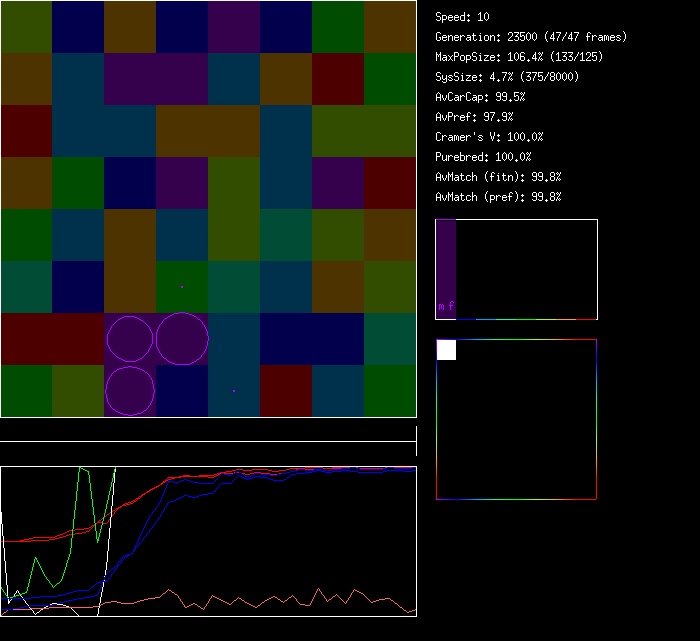Viewport: 700px width, 641px height.
Task: Select the tiny magenta dot in bottom row
Action: click(234, 390)
